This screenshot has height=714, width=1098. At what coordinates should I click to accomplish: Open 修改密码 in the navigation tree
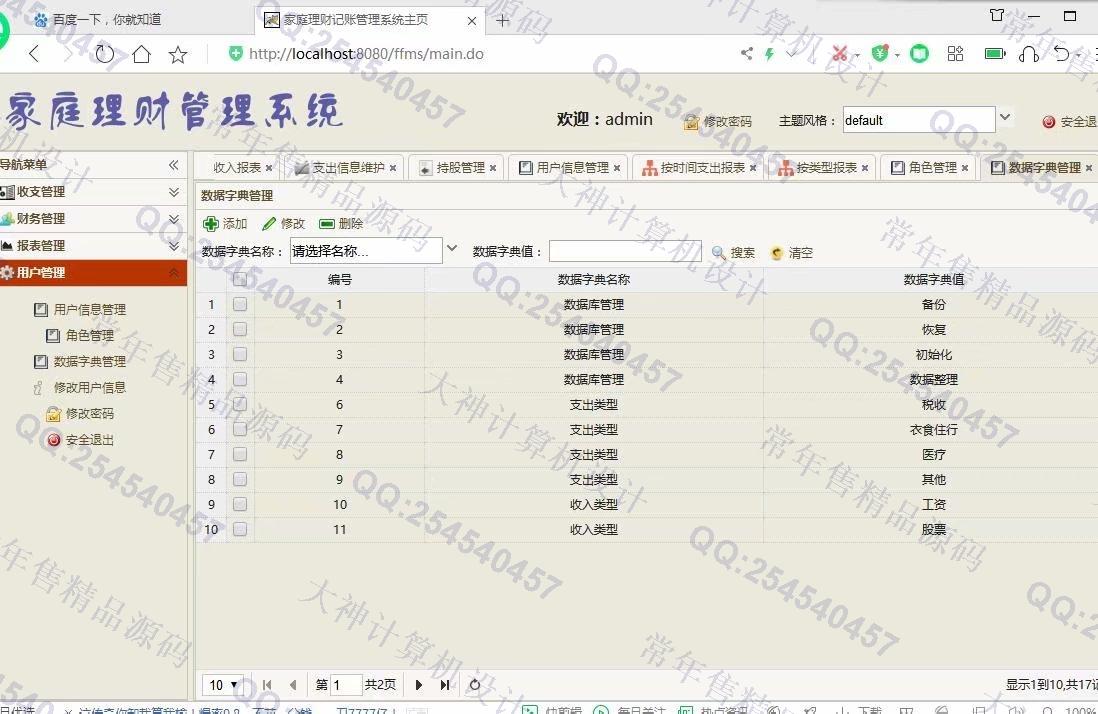click(80, 414)
